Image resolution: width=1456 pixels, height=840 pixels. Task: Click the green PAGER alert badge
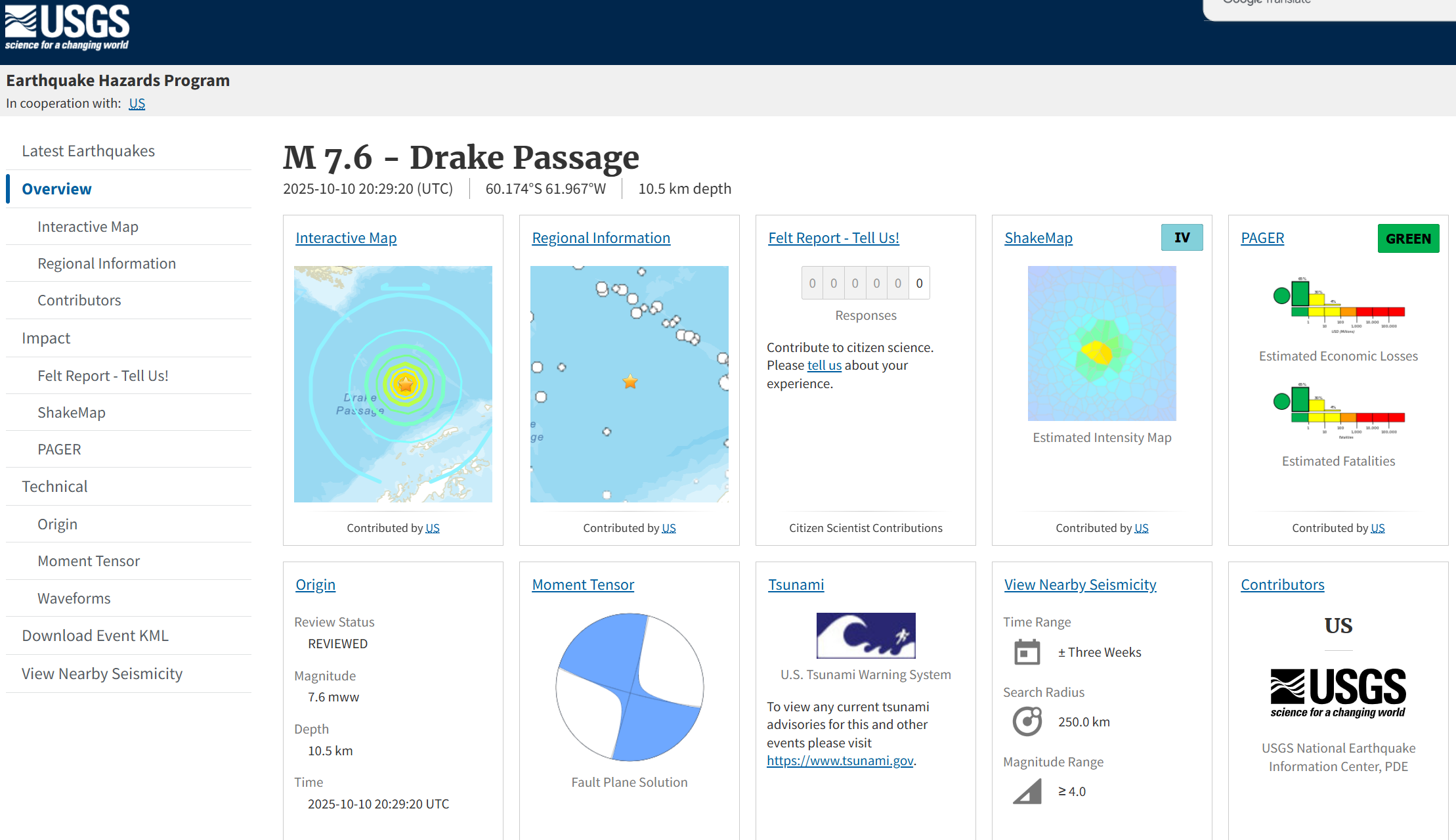(1408, 238)
